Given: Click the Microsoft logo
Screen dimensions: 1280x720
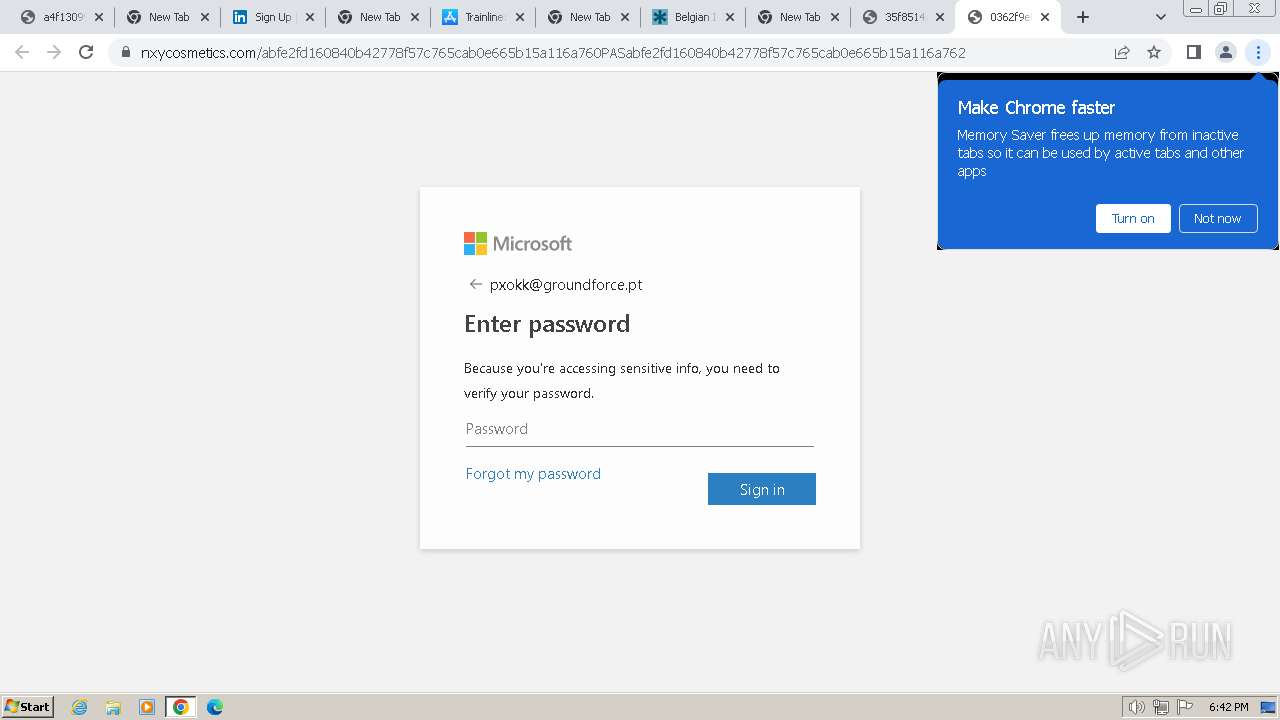Looking at the screenshot, I should (518, 243).
